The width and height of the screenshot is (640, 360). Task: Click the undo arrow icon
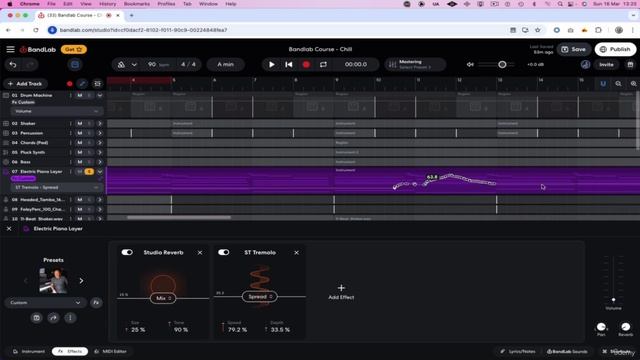click(x=13, y=64)
